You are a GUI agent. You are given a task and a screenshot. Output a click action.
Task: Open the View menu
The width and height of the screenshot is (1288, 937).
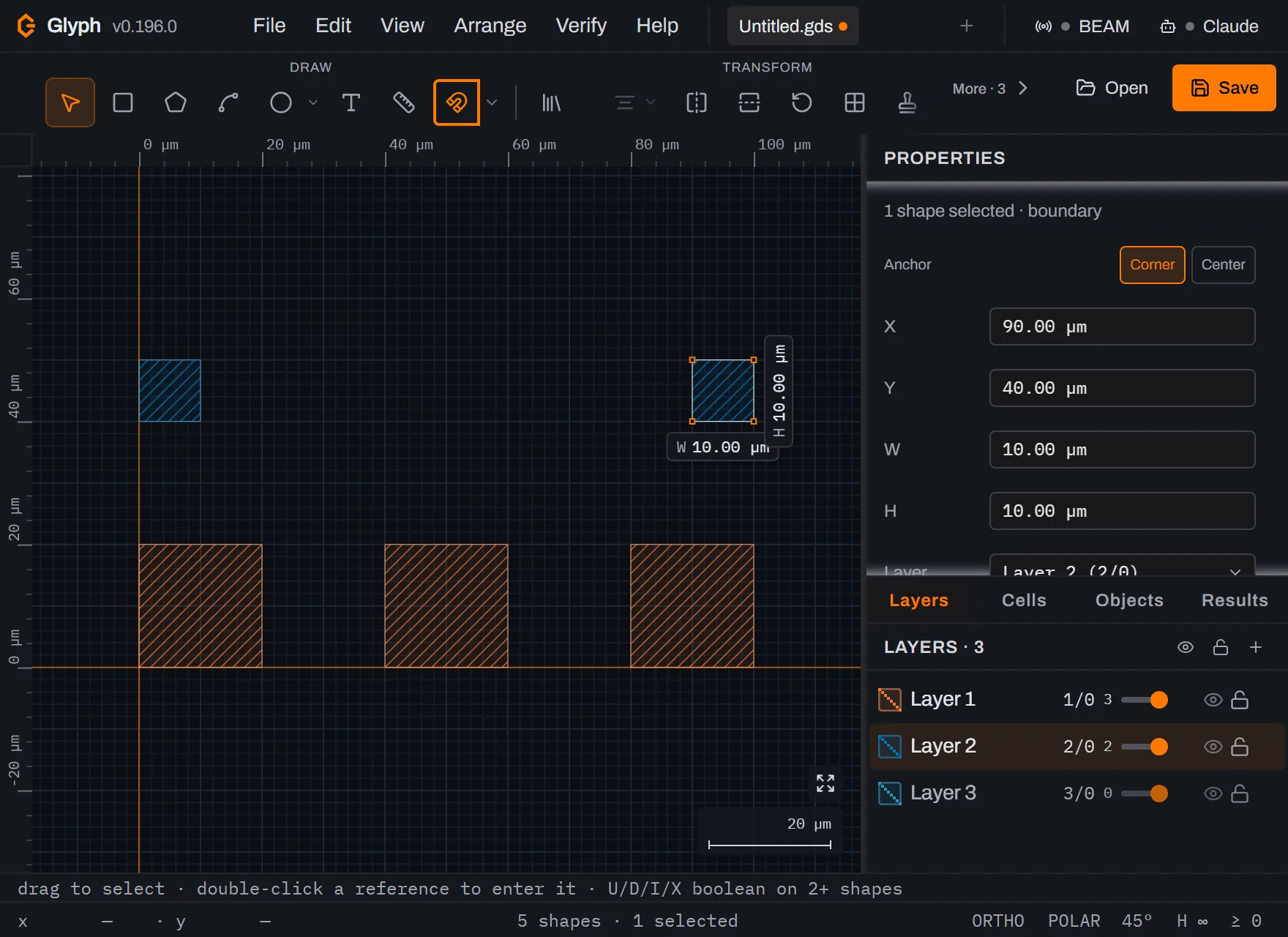tap(402, 26)
